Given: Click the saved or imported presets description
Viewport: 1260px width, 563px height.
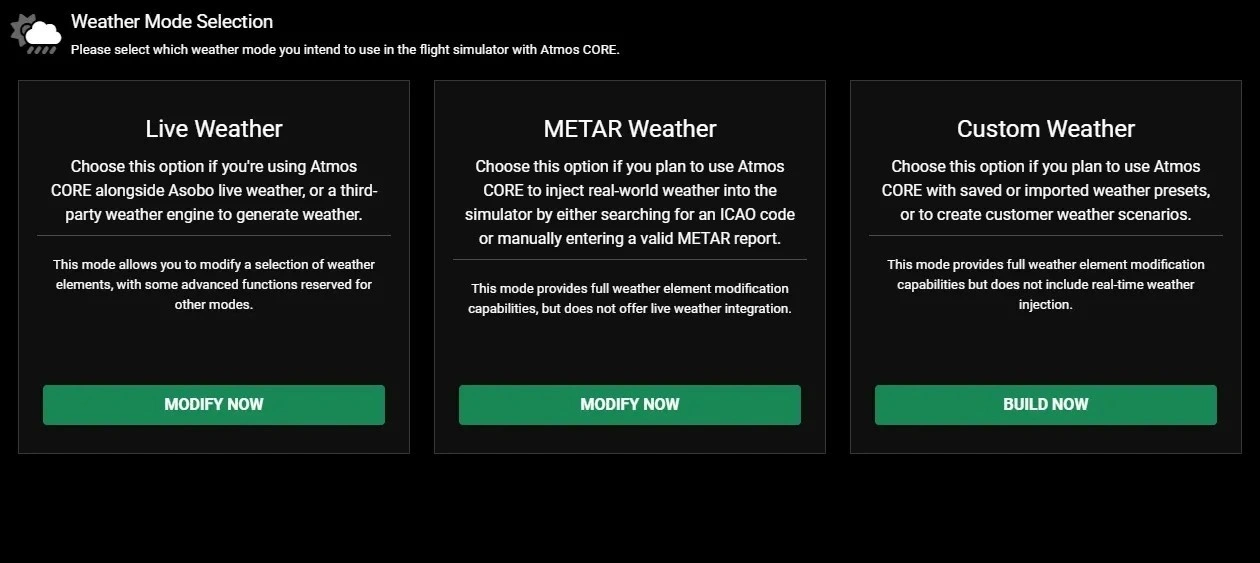Looking at the screenshot, I should coord(1046,190).
